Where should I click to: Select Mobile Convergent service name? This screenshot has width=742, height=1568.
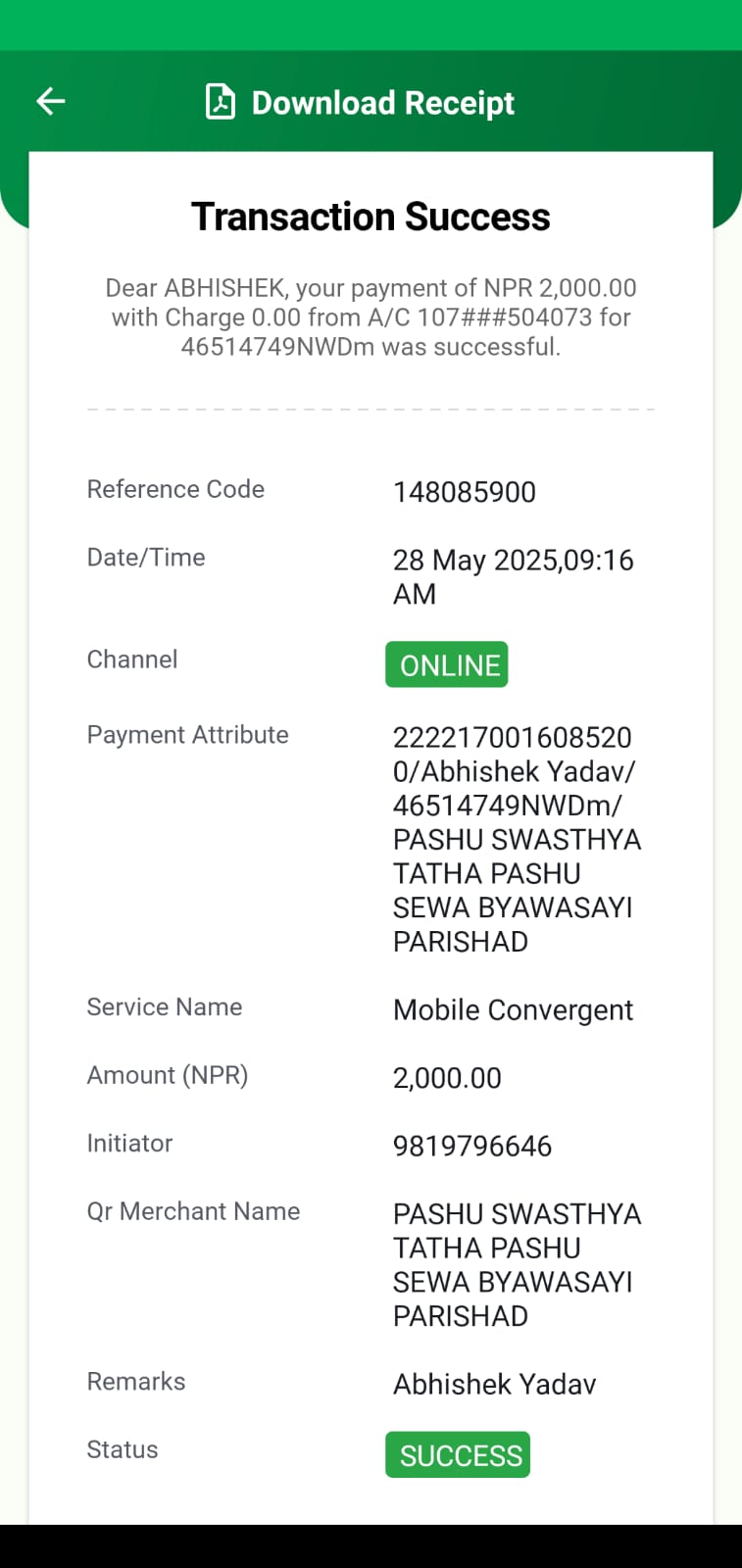click(513, 1009)
